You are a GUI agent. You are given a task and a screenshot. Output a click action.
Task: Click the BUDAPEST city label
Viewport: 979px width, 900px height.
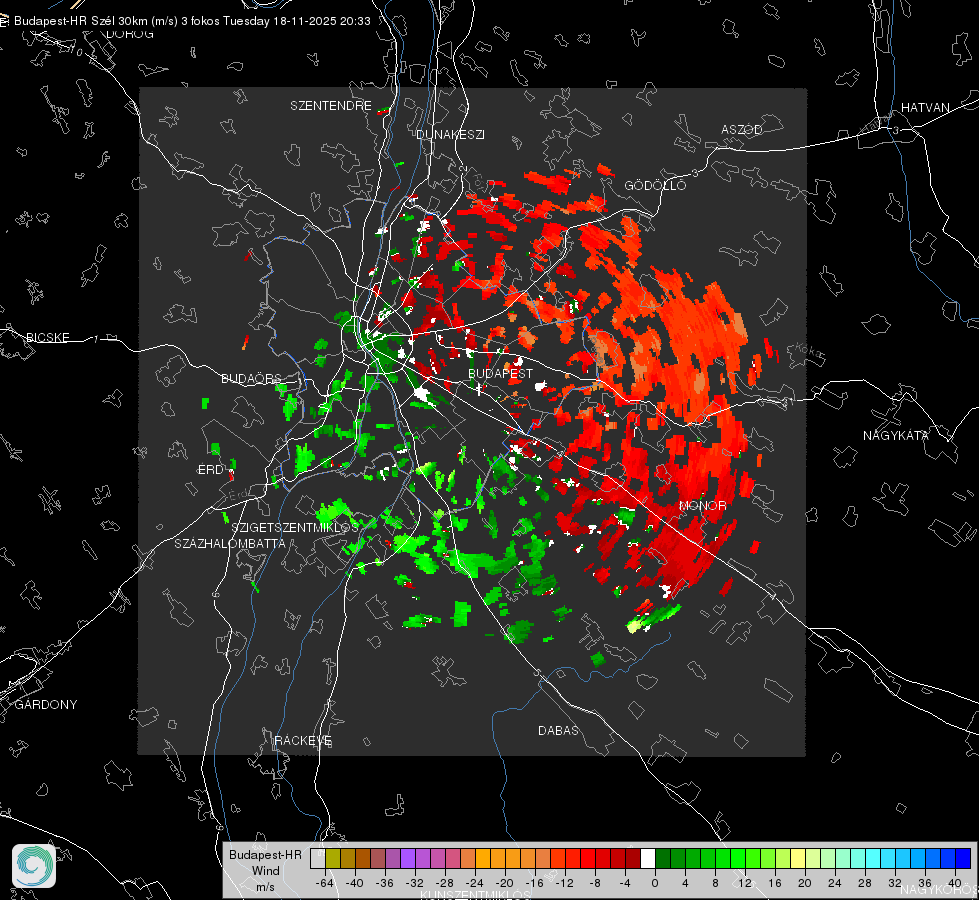500,373
